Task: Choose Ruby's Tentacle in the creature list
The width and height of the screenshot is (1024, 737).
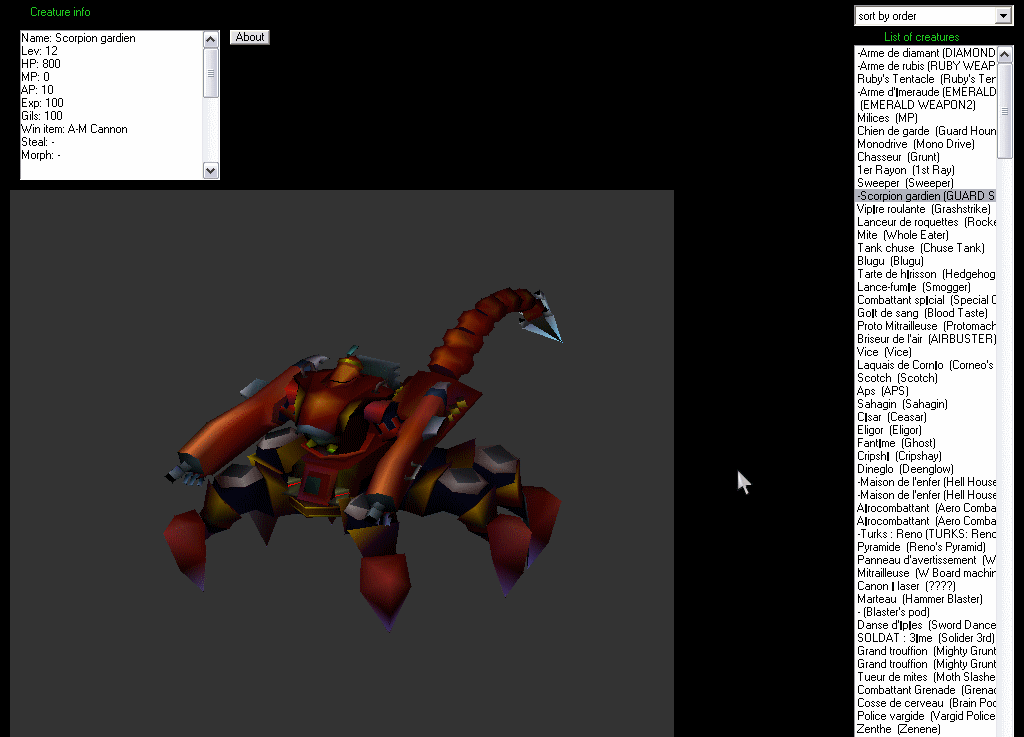Action: (926, 79)
